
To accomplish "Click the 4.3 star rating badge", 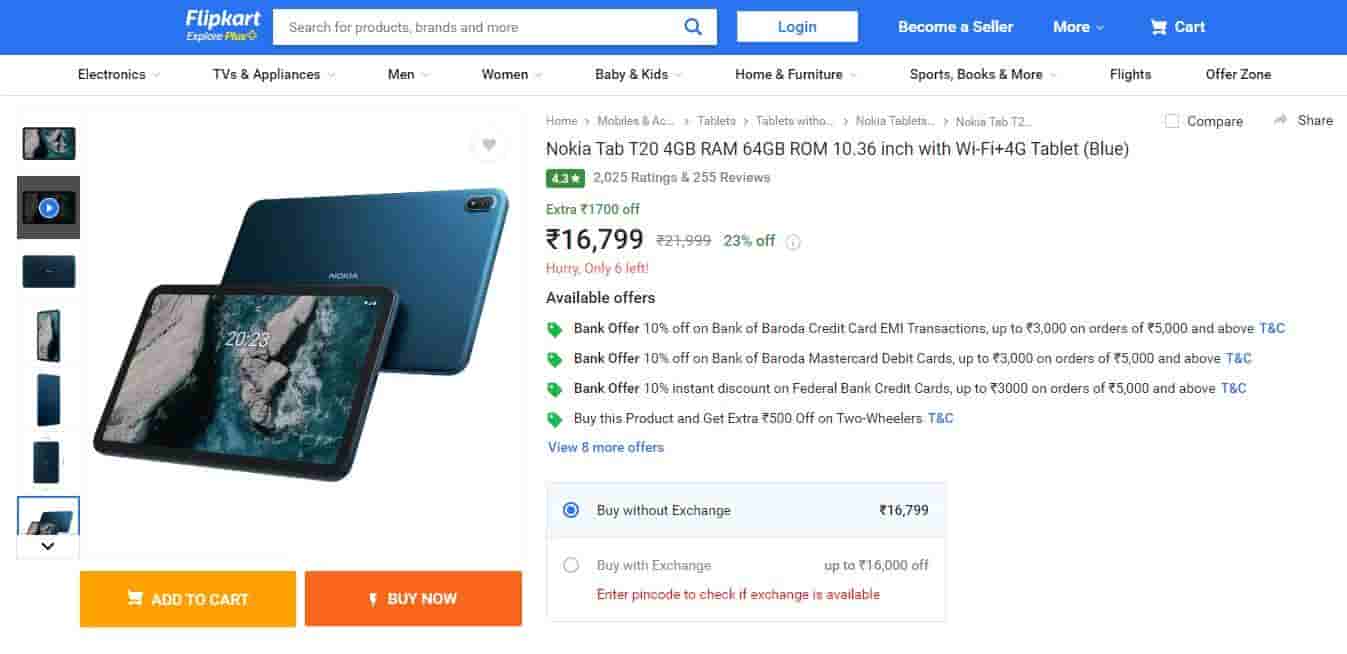I will (564, 177).
